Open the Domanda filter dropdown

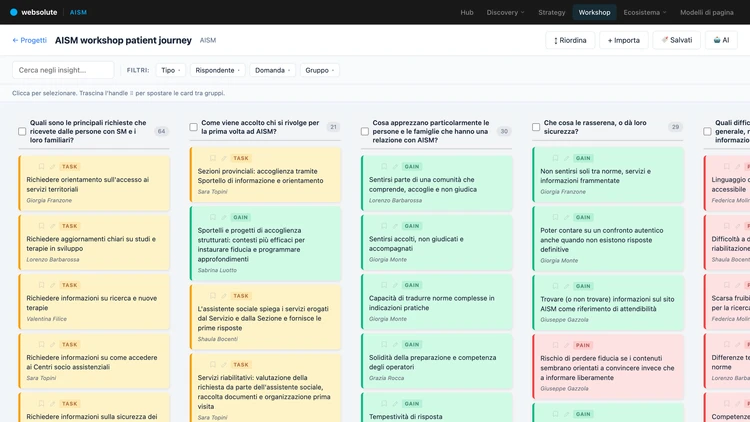point(272,70)
